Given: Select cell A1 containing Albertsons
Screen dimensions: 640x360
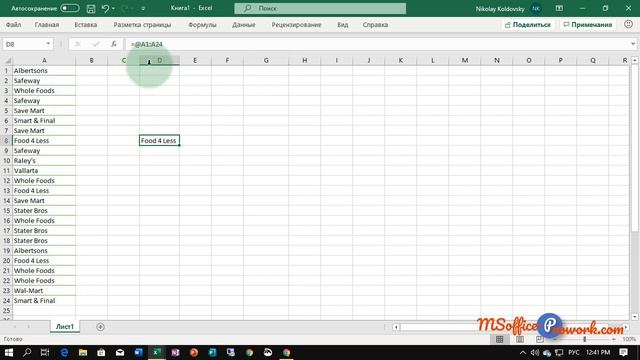Looking at the screenshot, I should click(44, 71).
